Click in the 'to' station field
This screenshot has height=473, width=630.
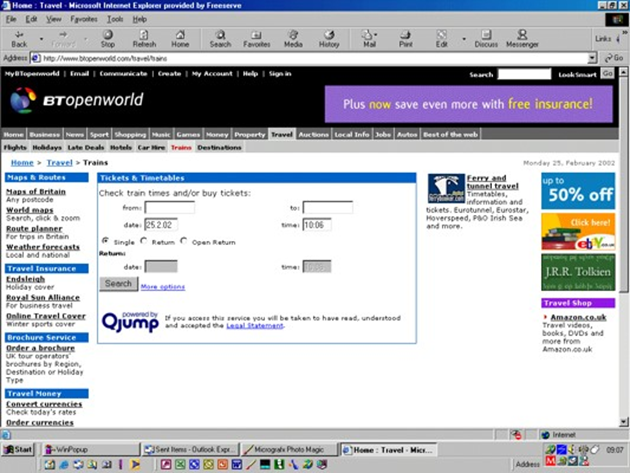[327, 207]
